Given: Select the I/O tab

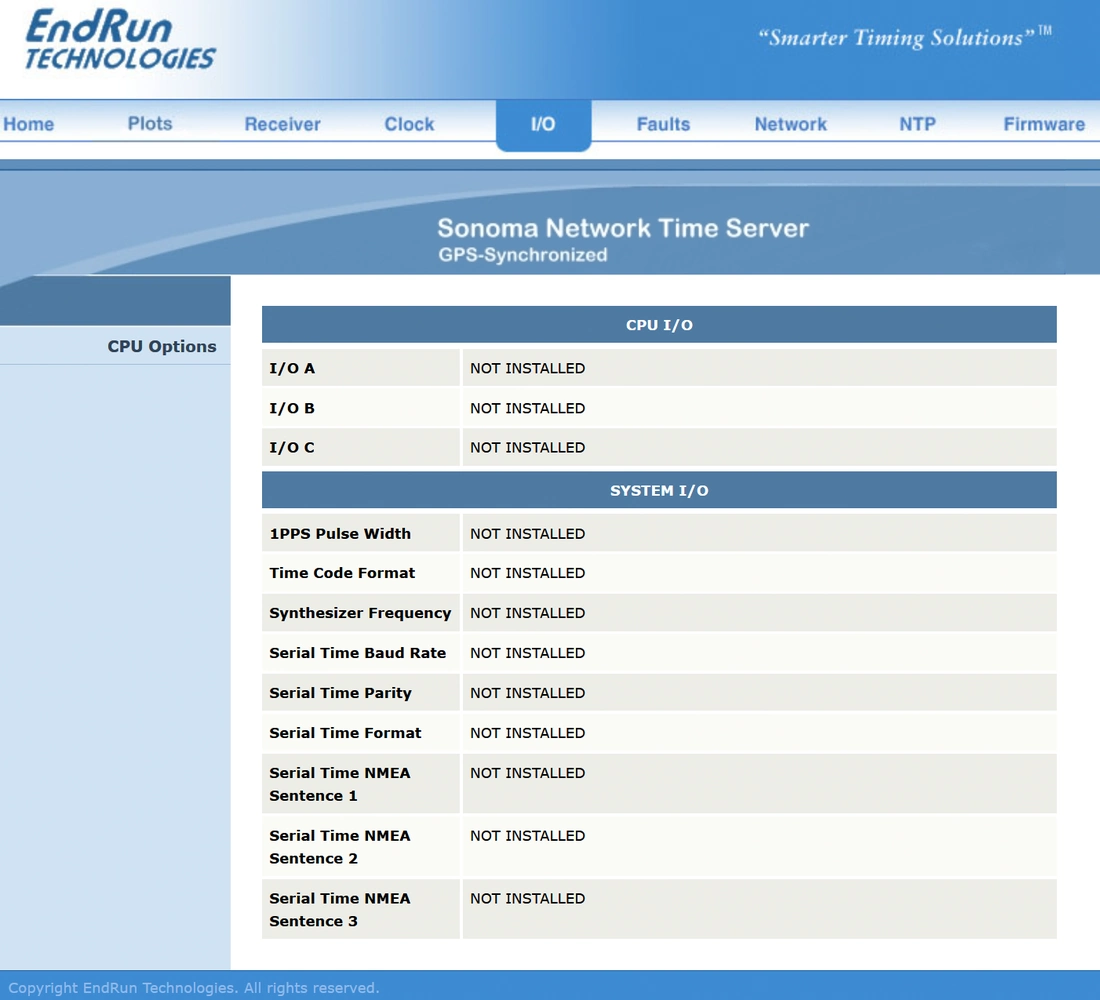Looking at the screenshot, I should [x=543, y=125].
